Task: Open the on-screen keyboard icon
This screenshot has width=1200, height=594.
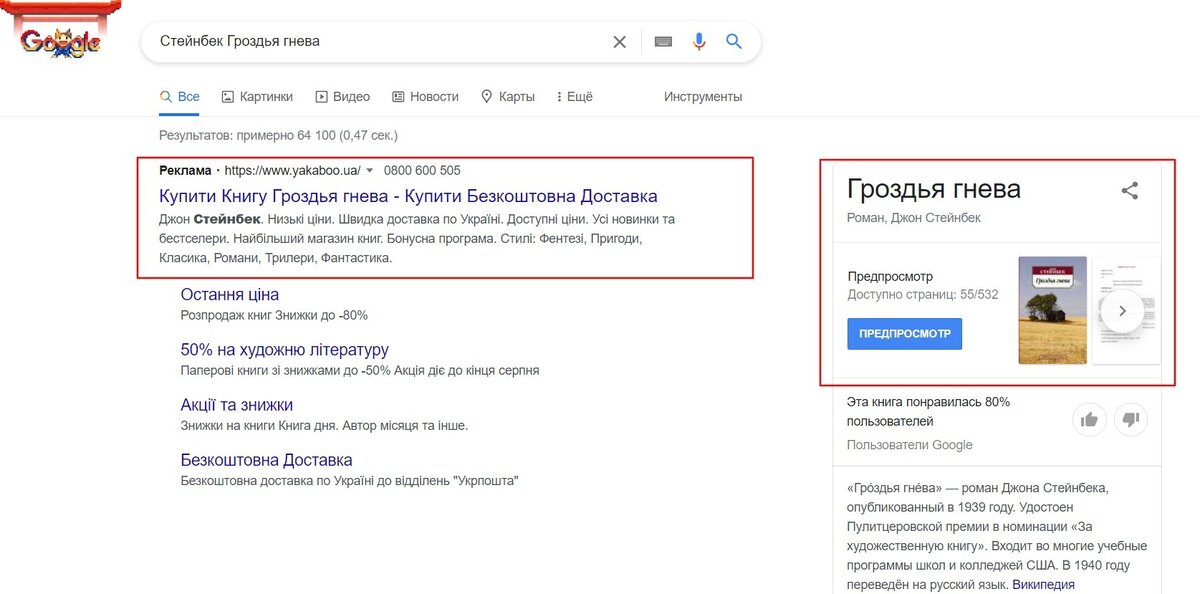Action: coord(663,42)
